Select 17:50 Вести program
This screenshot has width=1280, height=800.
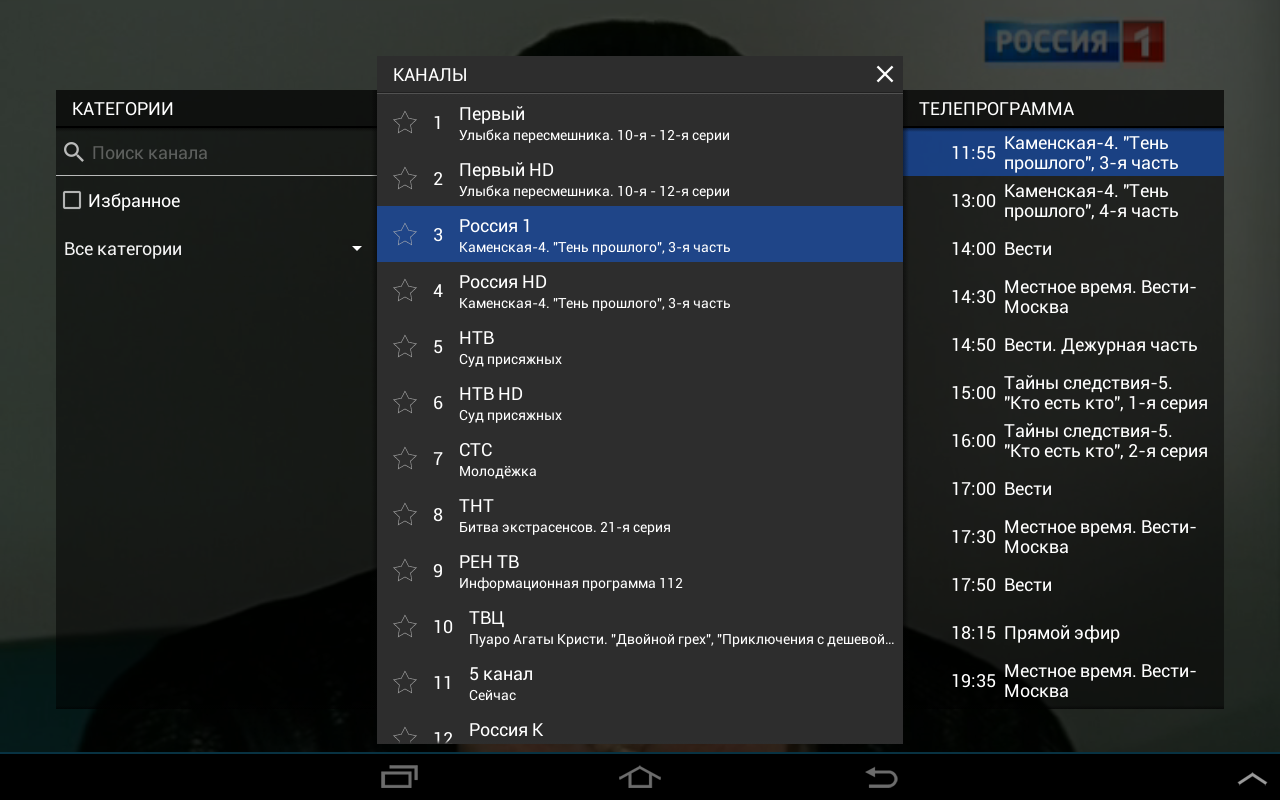point(1064,585)
